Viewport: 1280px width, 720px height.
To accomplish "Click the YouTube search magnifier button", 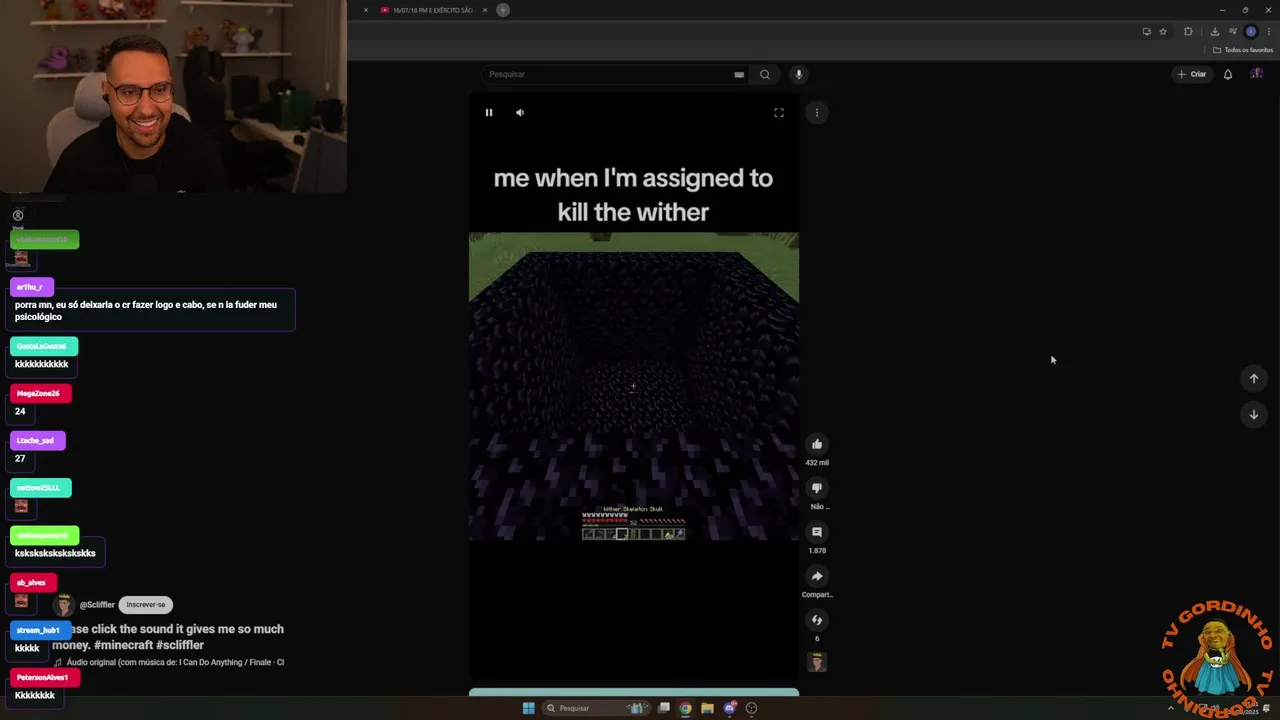I will [x=765, y=74].
